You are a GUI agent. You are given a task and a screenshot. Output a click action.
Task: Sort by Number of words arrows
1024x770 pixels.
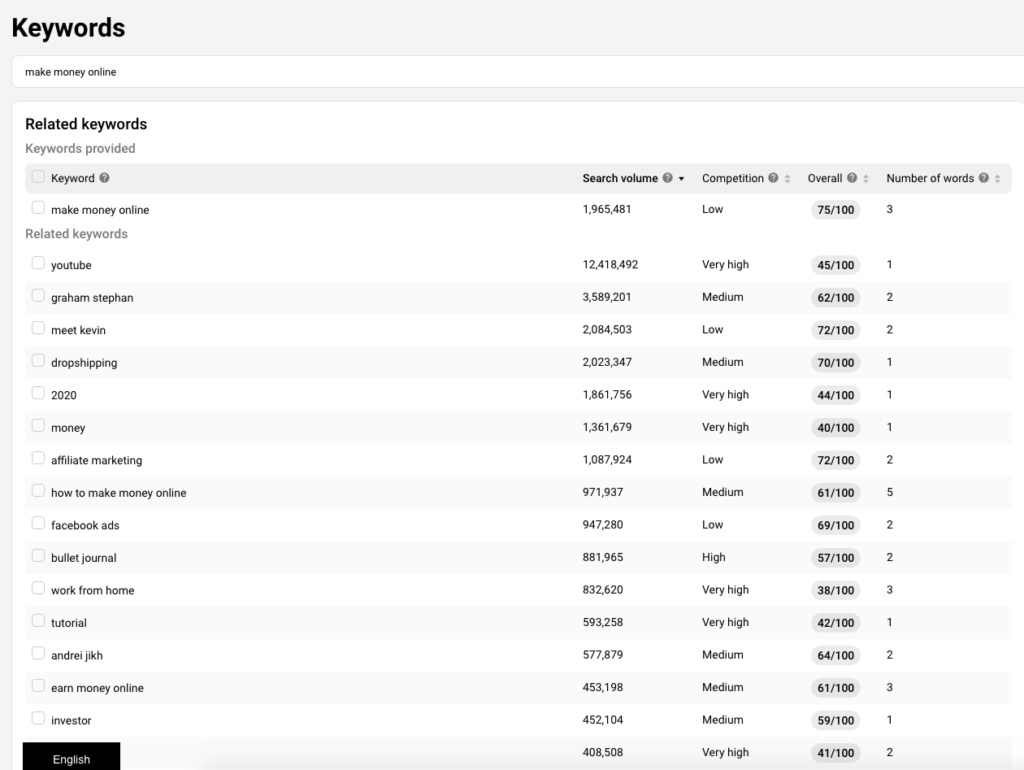coord(997,178)
